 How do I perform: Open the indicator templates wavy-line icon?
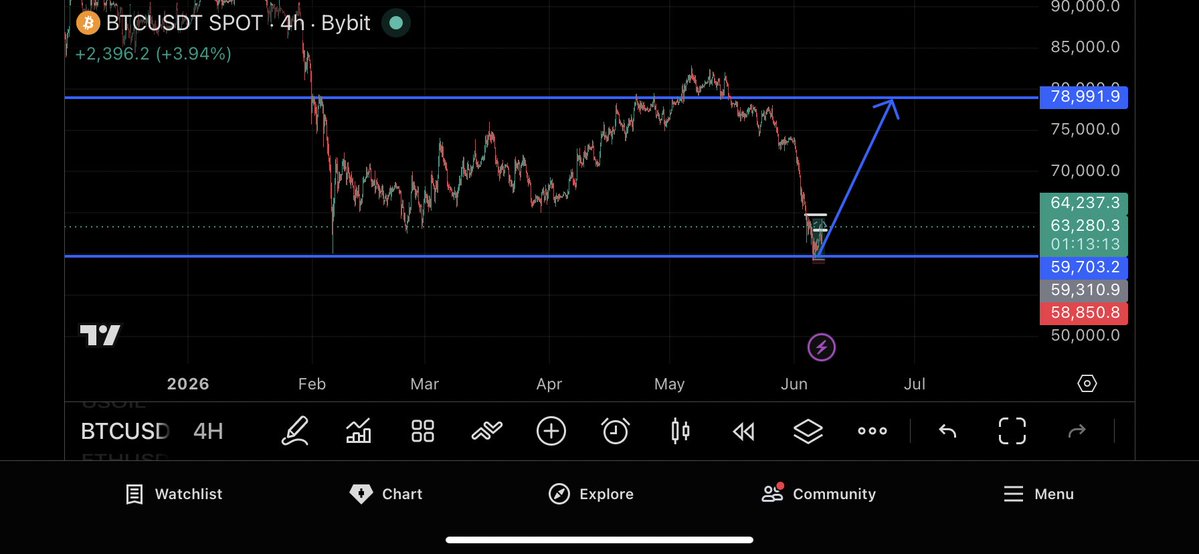click(x=487, y=432)
